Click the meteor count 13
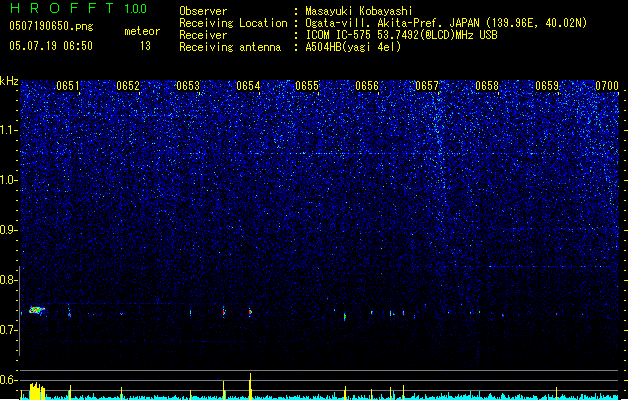 coord(145,46)
